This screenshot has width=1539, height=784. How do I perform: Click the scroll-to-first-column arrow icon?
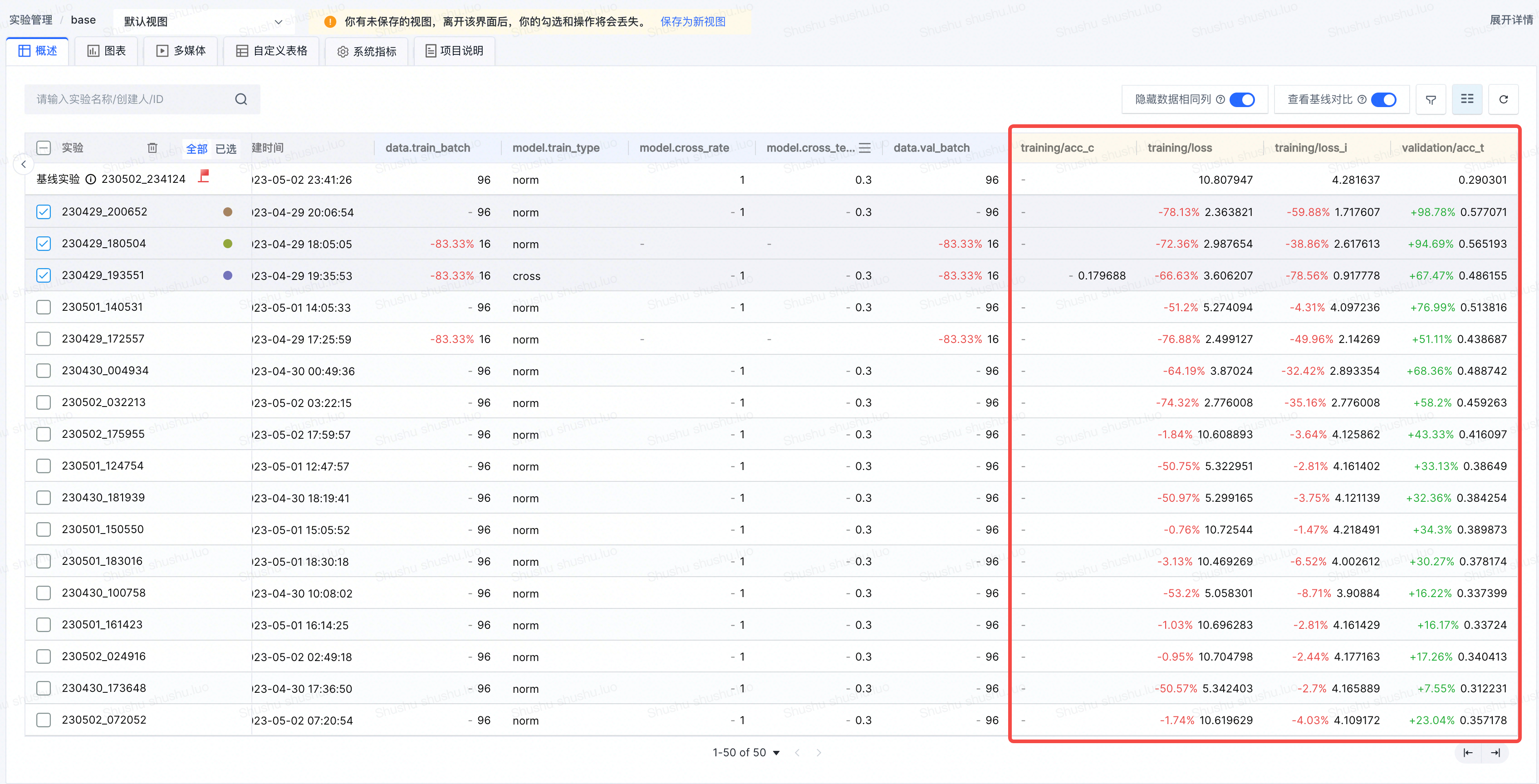click(x=1468, y=752)
